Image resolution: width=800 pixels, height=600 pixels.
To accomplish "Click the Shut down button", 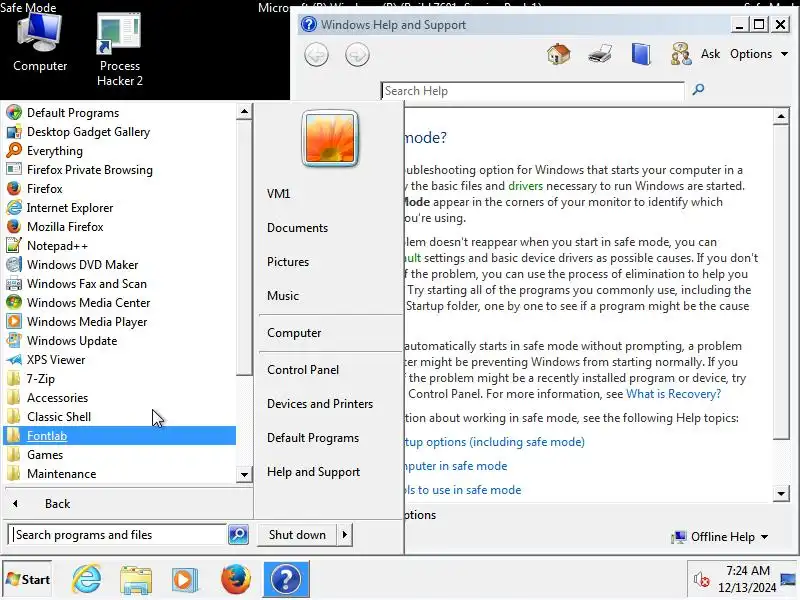I will click(297, 535).
